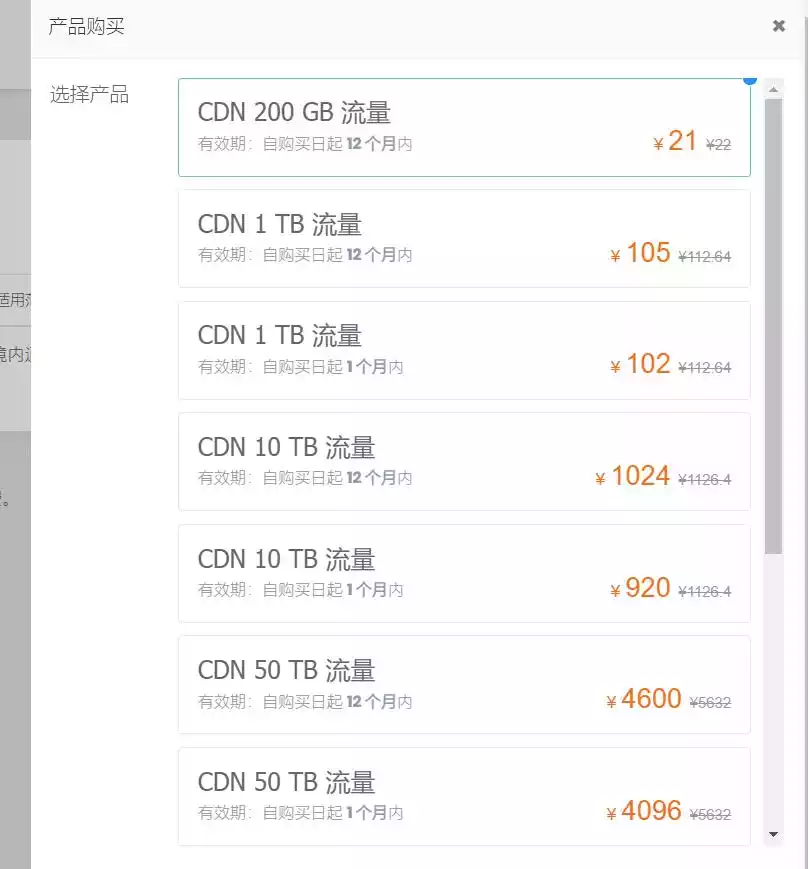Image resolution: width=808 pixels, height=869 pixels.
Task: Click the blue selected-corner marker on 200 GB card
Action: pos(750,81)
